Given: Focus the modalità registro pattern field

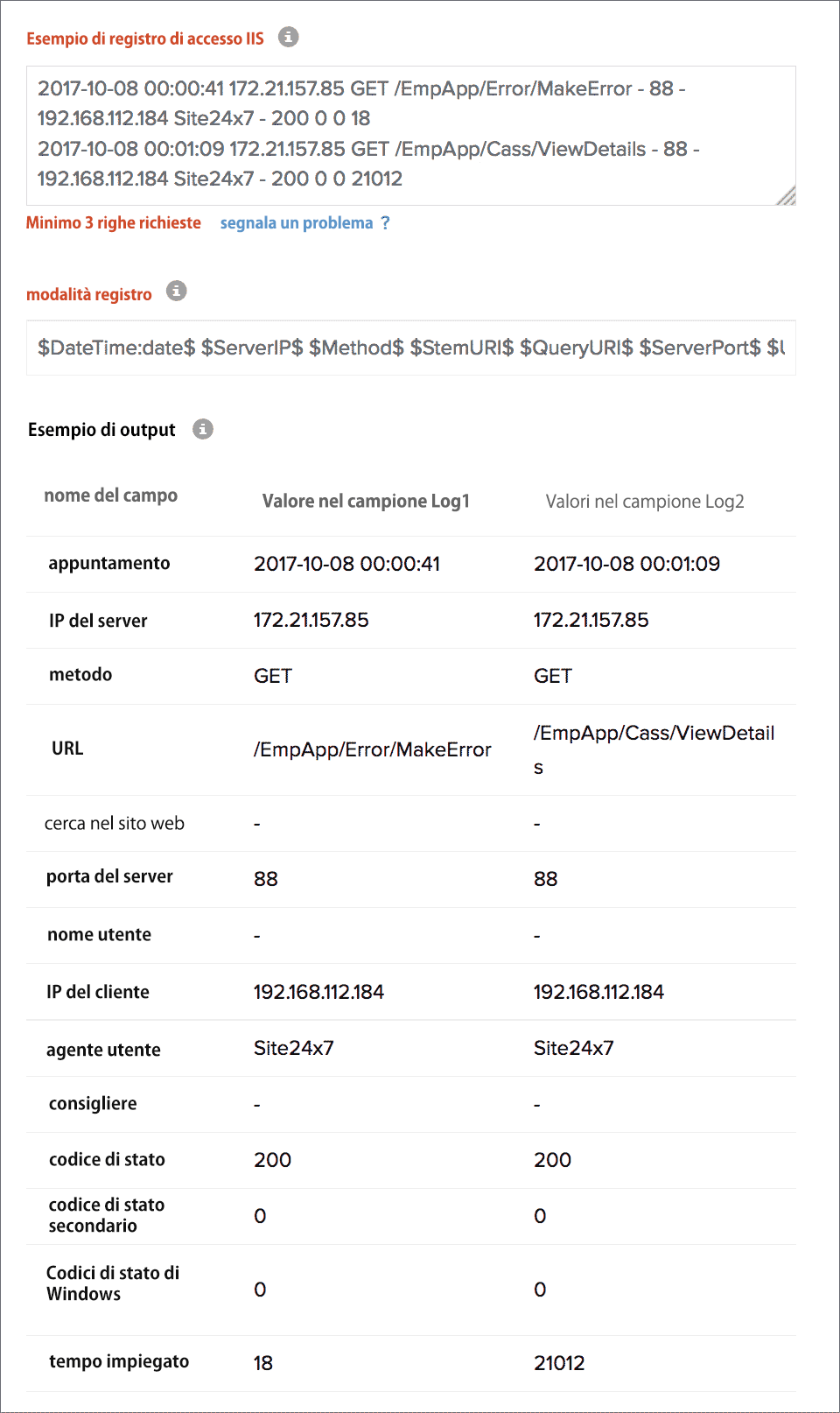Looking at the screenshot, I should (410, 348).
